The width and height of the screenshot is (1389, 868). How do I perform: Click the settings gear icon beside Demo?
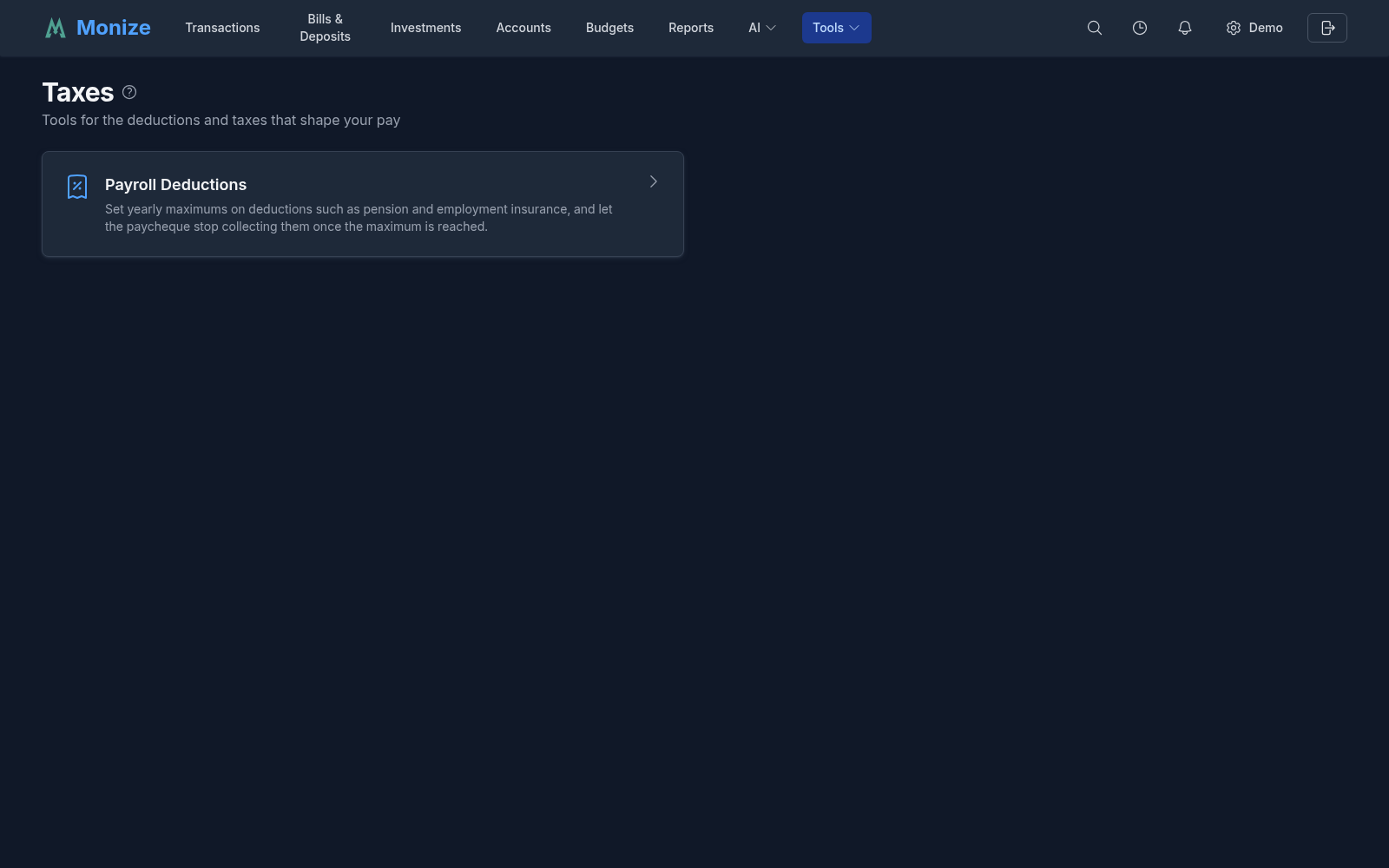click(1234, 28)
